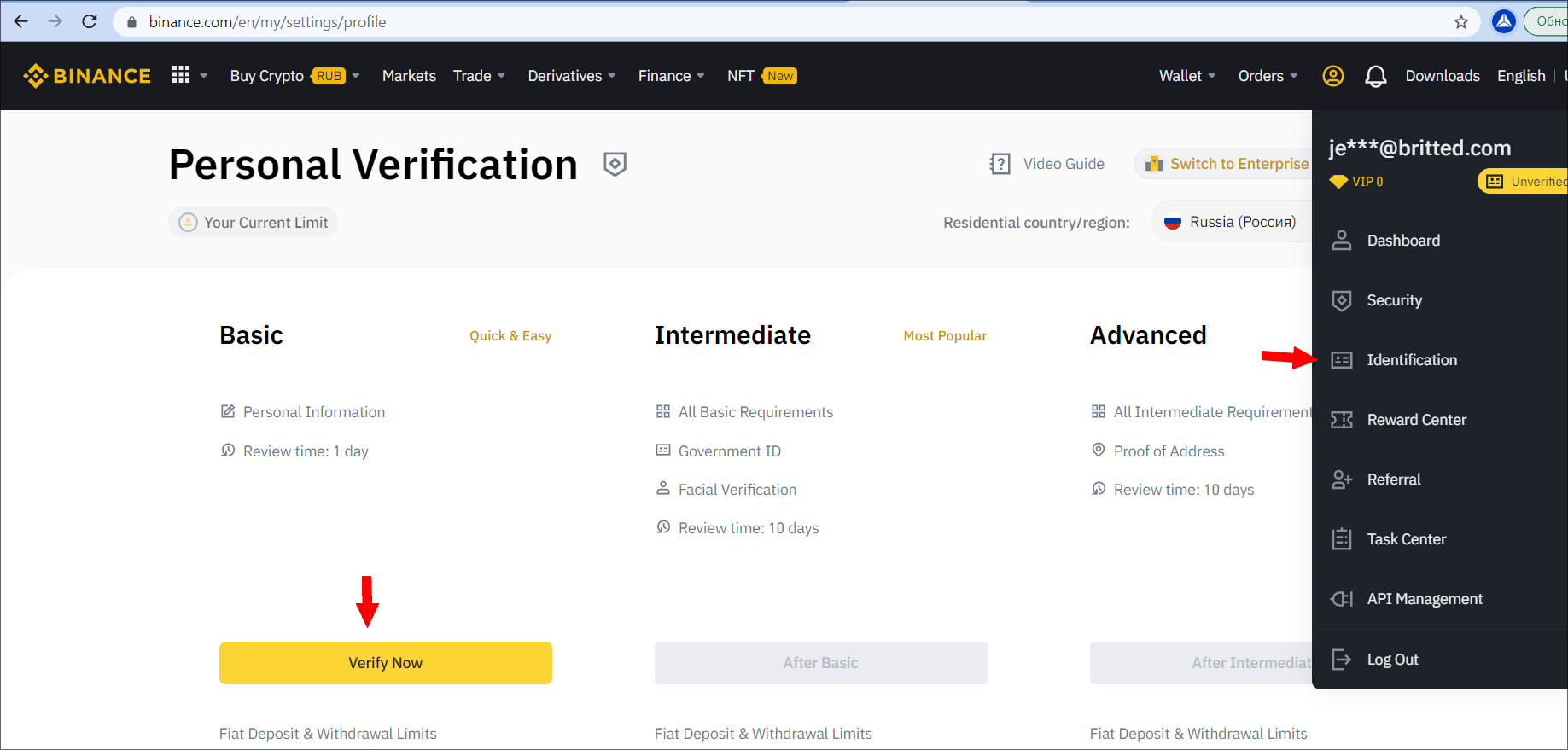This screenshot has height=750, width=1568.
Task: Click the Personal Information requirement text
Action: click(314, 412)
